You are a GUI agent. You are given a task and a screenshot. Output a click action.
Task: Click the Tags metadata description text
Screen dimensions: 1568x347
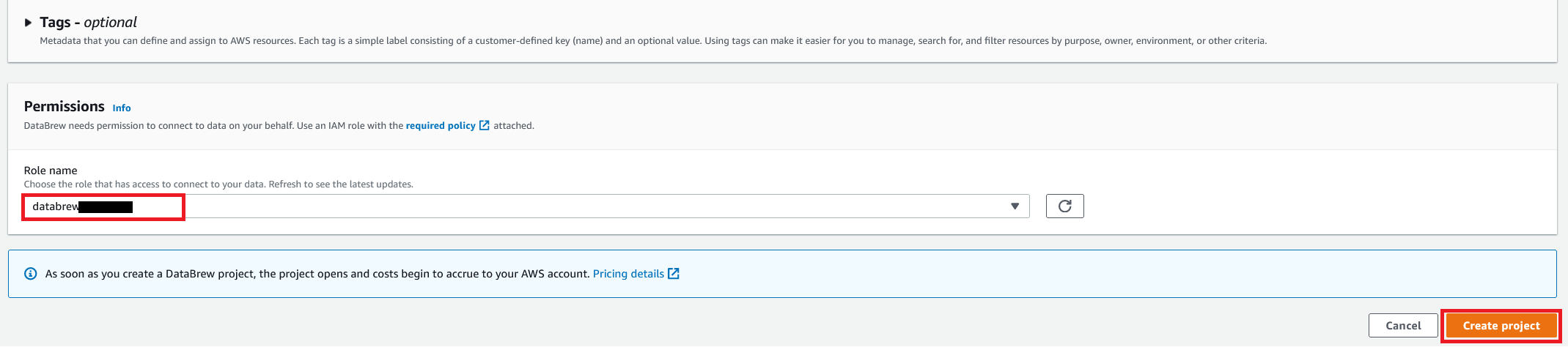point(652,41)
